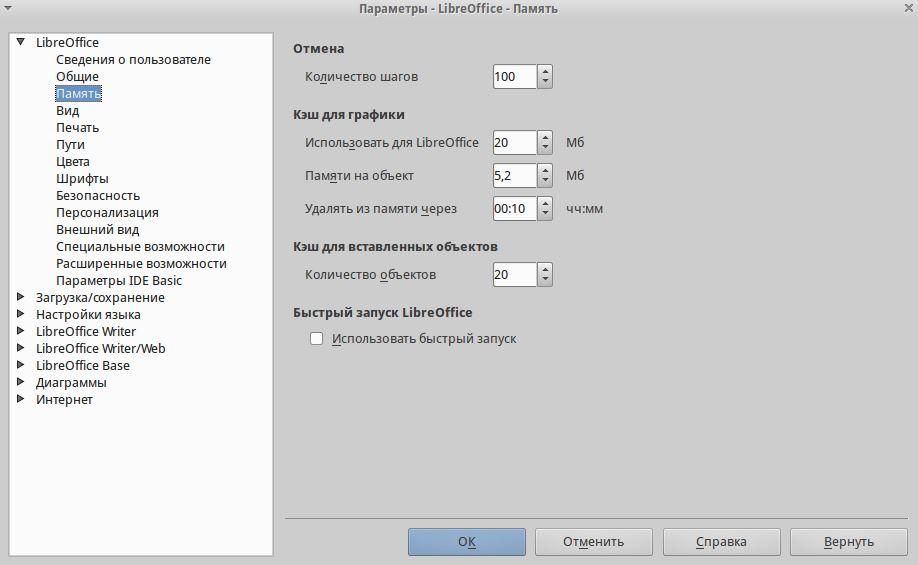Decrease Использовать для LibreOffice cache value
The image size is (918, 565).
click(x=545, y=148)
